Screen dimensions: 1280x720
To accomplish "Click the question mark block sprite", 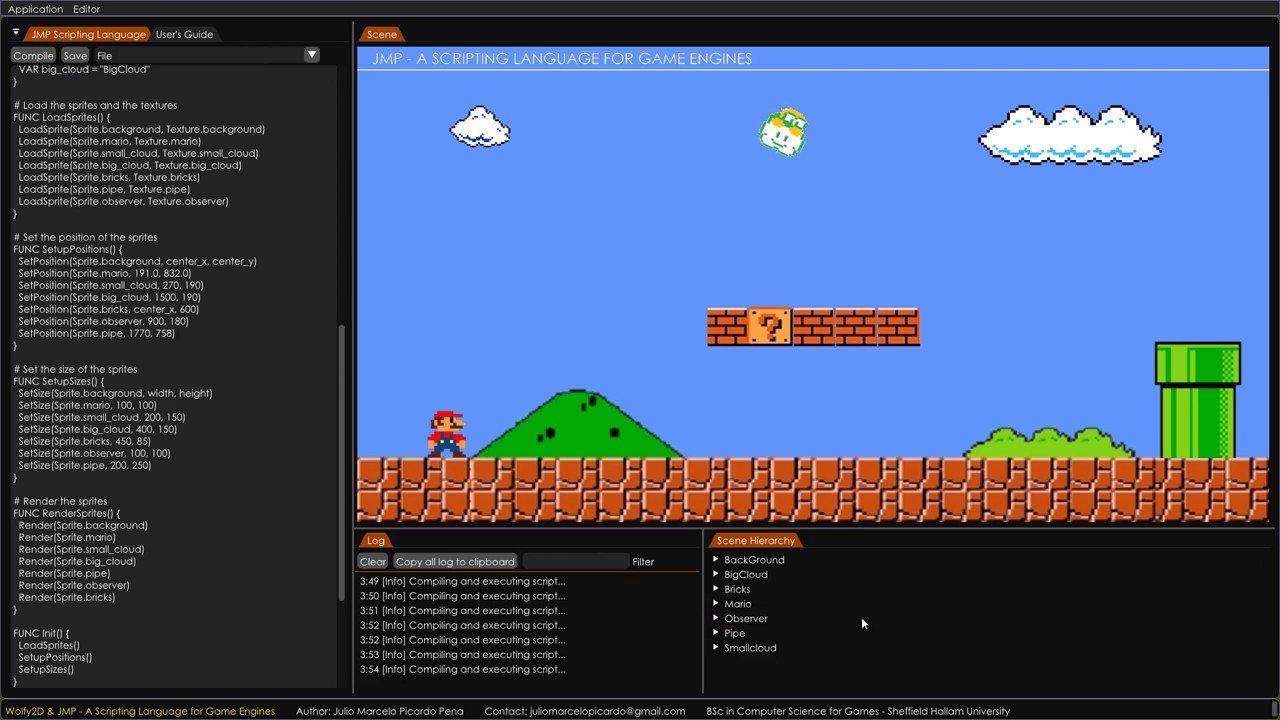I will pyautogui.click(x=770, y=327).
